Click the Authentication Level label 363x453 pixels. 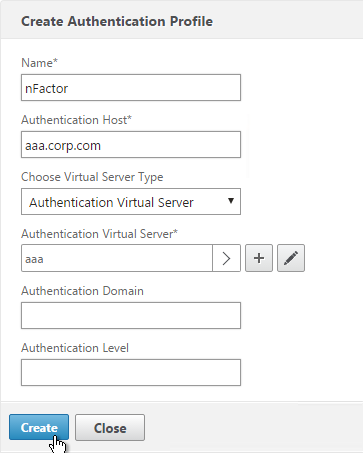pyautogui.click(x=75, y=348)
